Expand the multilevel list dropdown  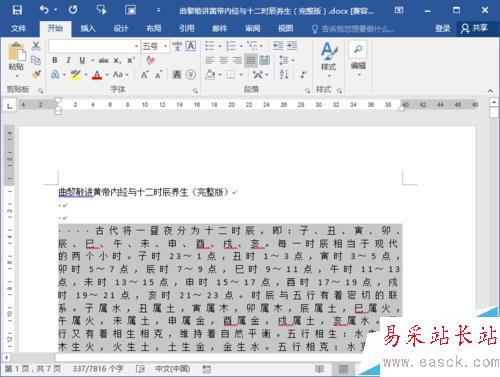tap(261, 46)
